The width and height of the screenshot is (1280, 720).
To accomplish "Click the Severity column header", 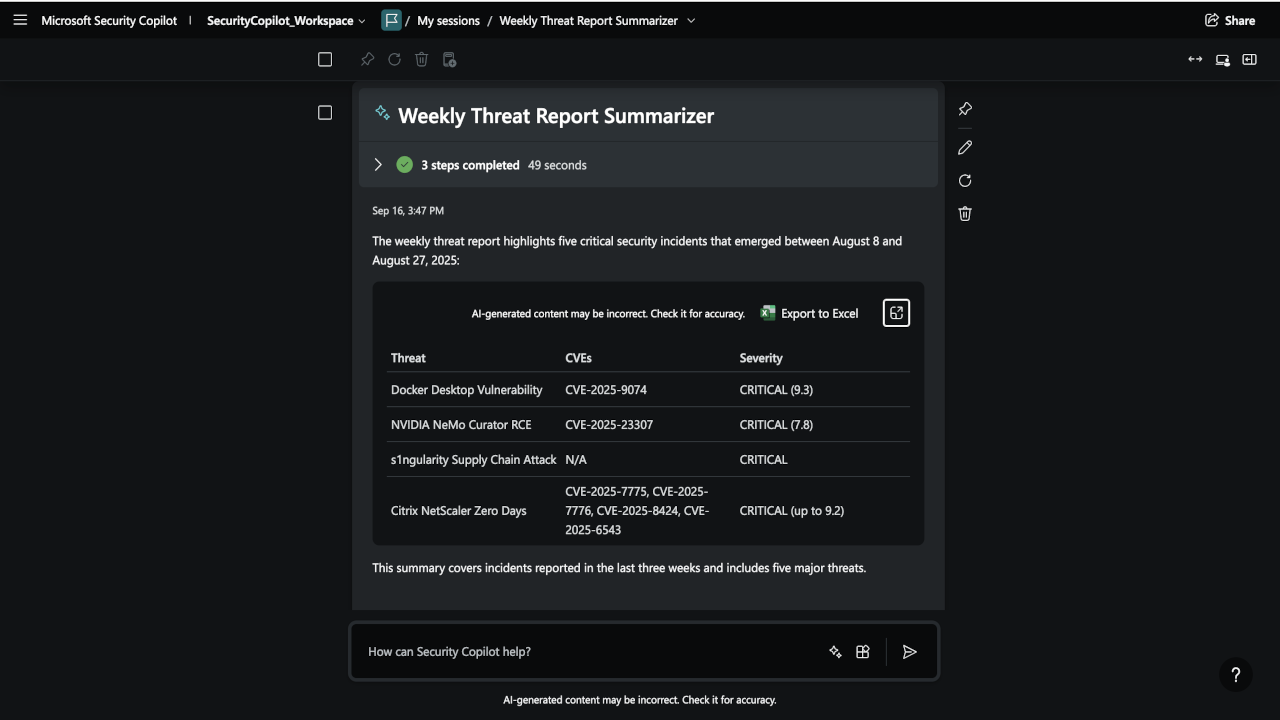I will pyautogui.click(x=761, y=358).
